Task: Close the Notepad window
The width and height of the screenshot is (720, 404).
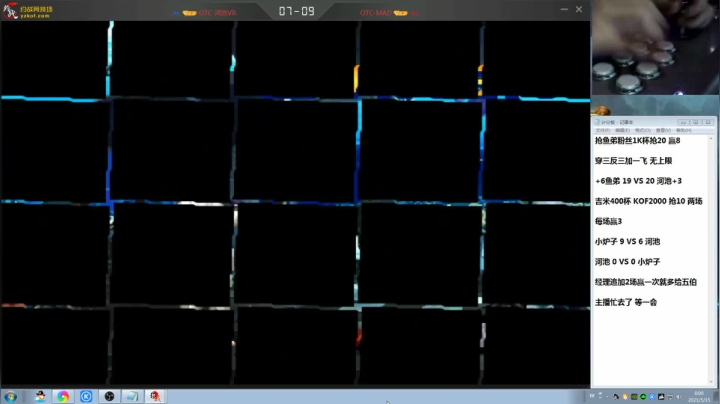Action: coord(708,122)
